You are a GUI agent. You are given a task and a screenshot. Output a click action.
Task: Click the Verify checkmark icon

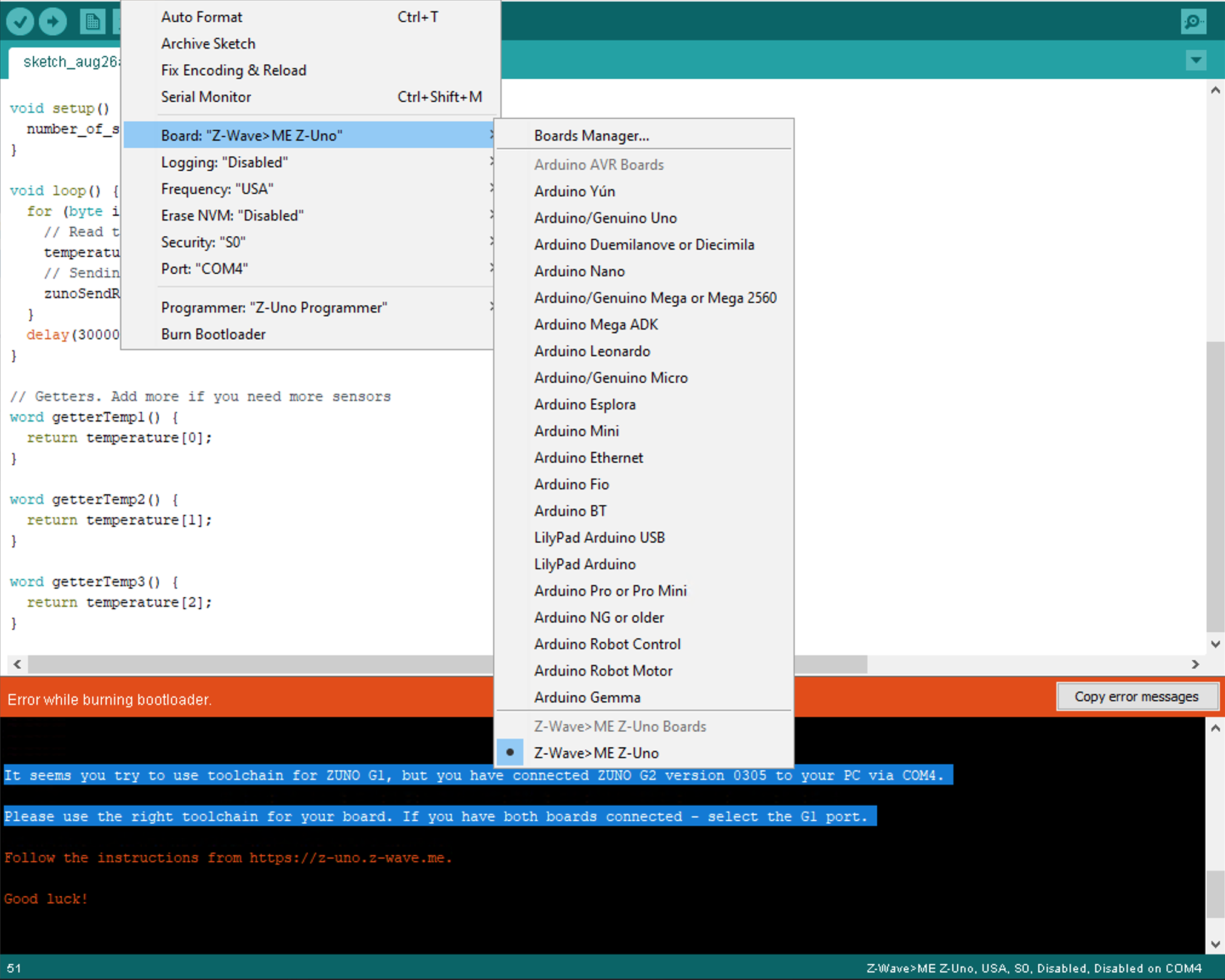(20, 22)
